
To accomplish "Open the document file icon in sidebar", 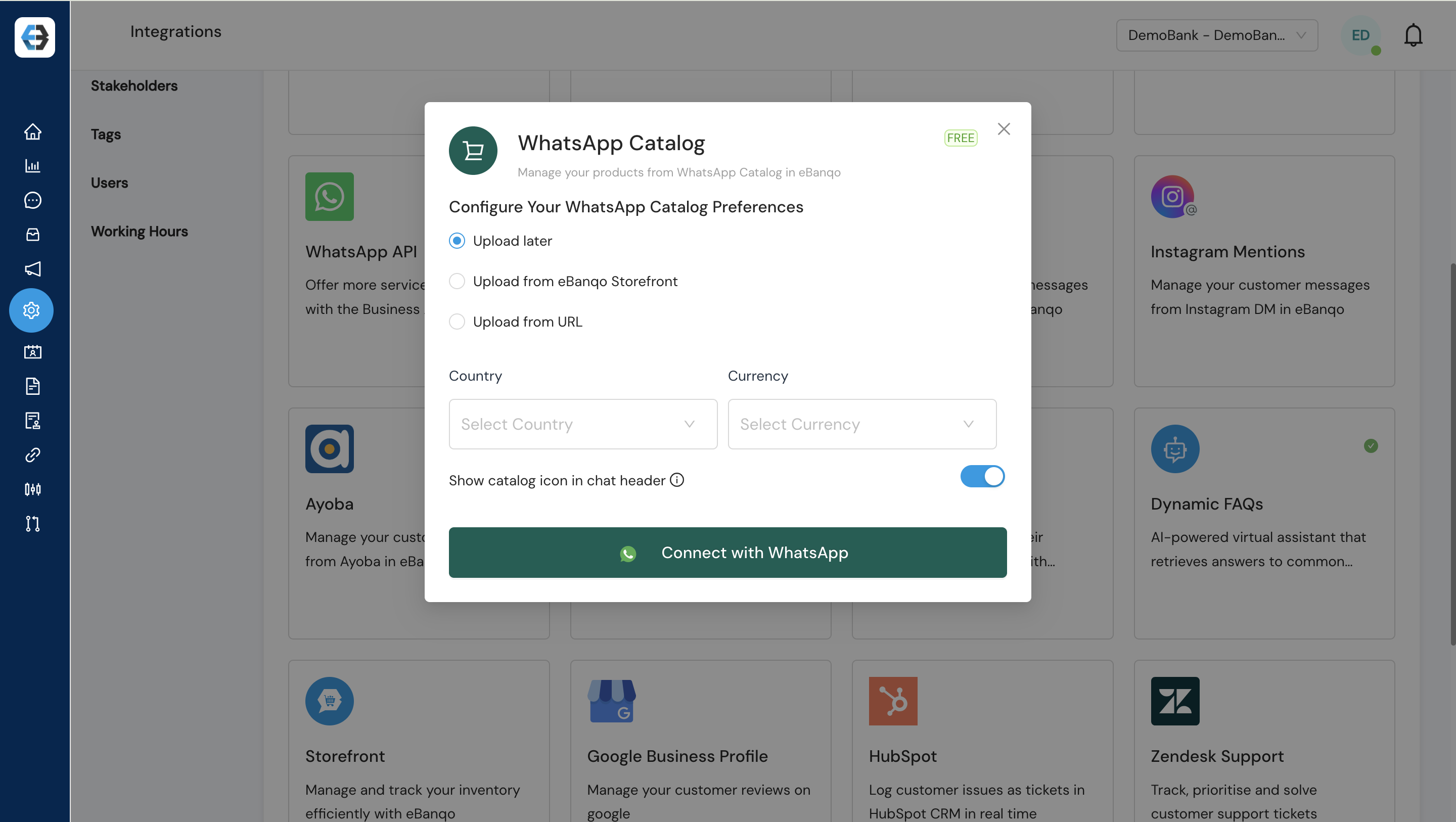I will (x=33, y=386).
